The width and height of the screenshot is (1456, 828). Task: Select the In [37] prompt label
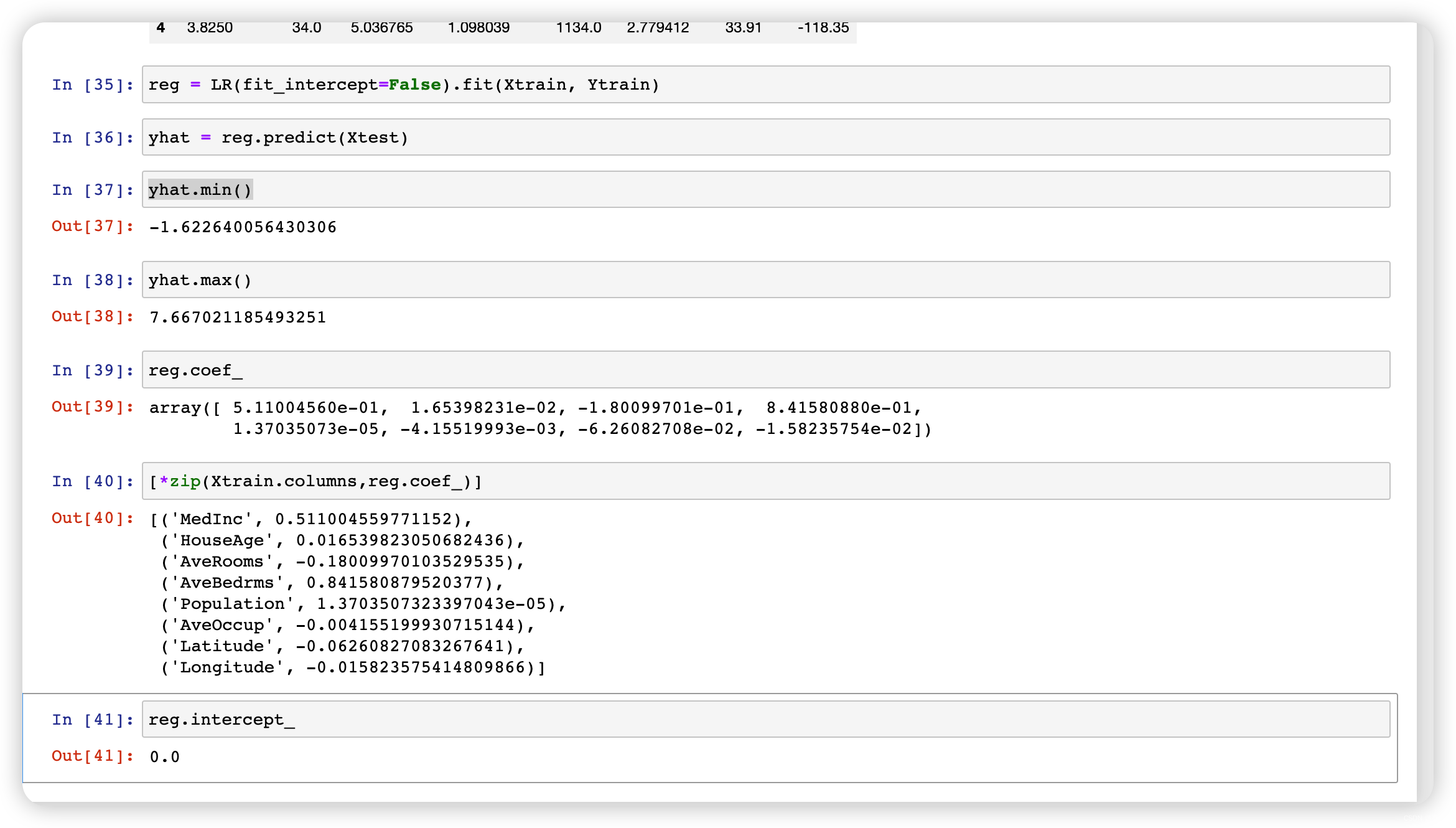click(93, 190)
